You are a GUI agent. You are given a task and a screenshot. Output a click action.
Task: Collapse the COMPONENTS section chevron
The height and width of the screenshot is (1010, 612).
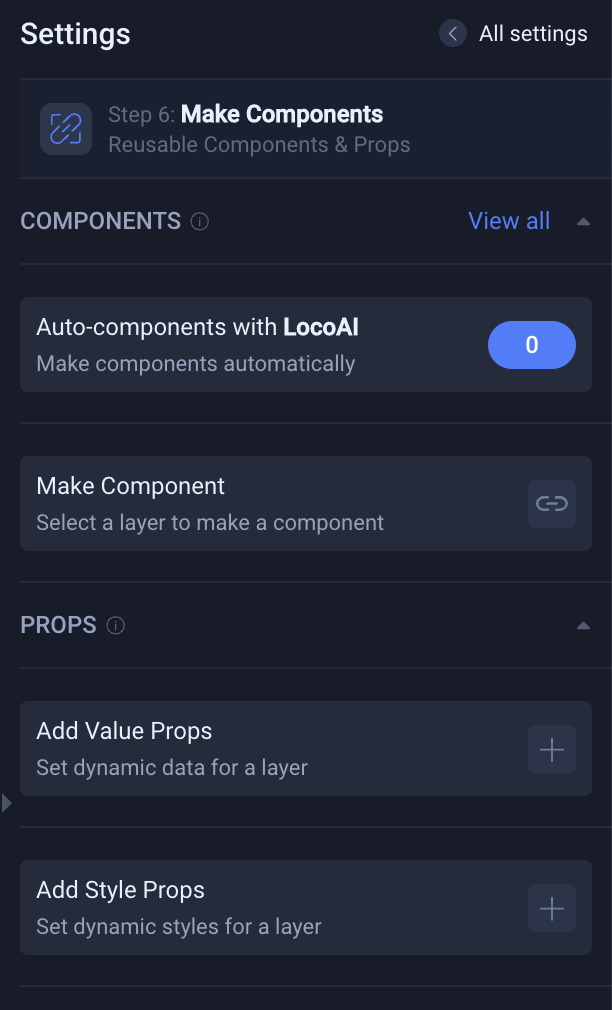tap(583, 221)
